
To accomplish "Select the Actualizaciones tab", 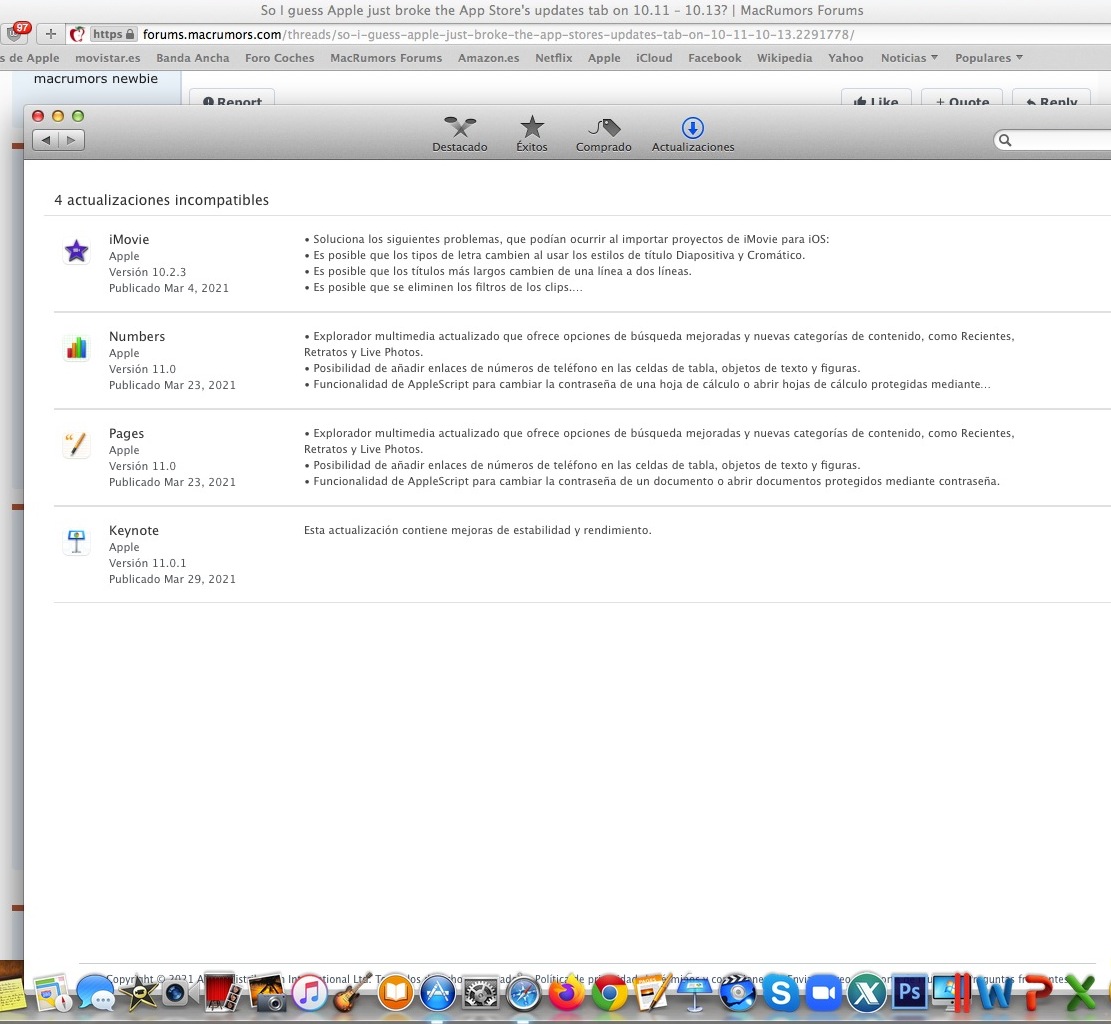I will pyautogui.click(x=692, y=135).
